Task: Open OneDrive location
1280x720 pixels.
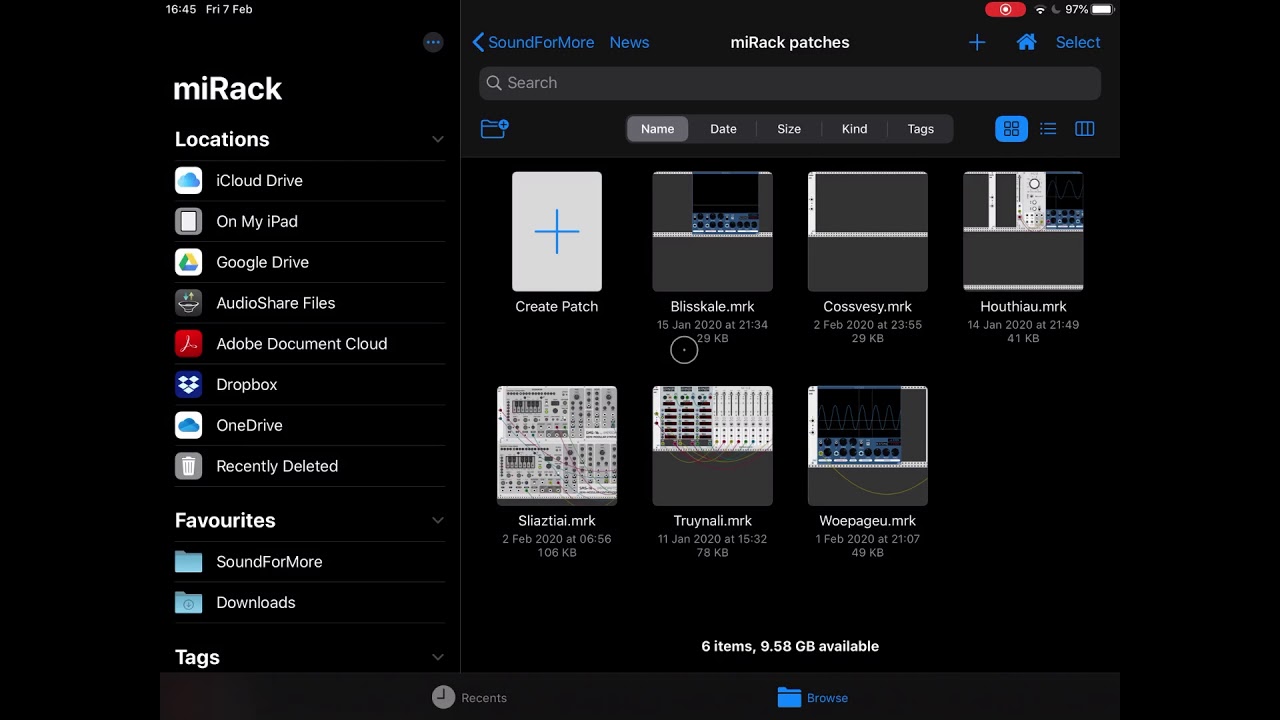Action: tap(310, 425)
